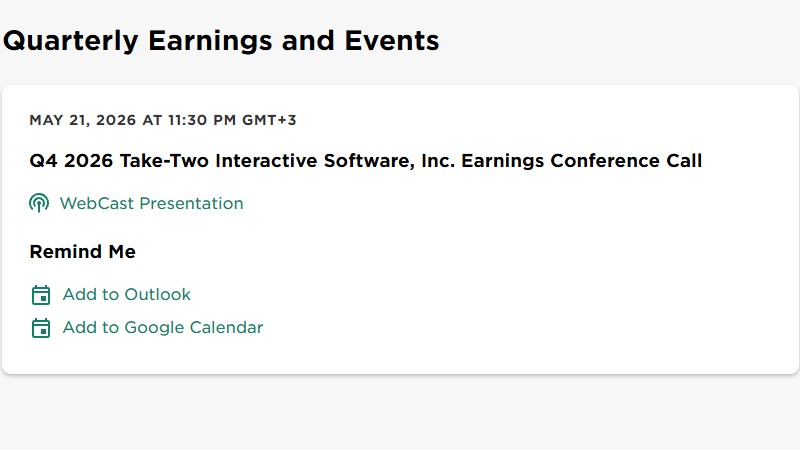Click the 11:30 PM time text

coord(201,121)
